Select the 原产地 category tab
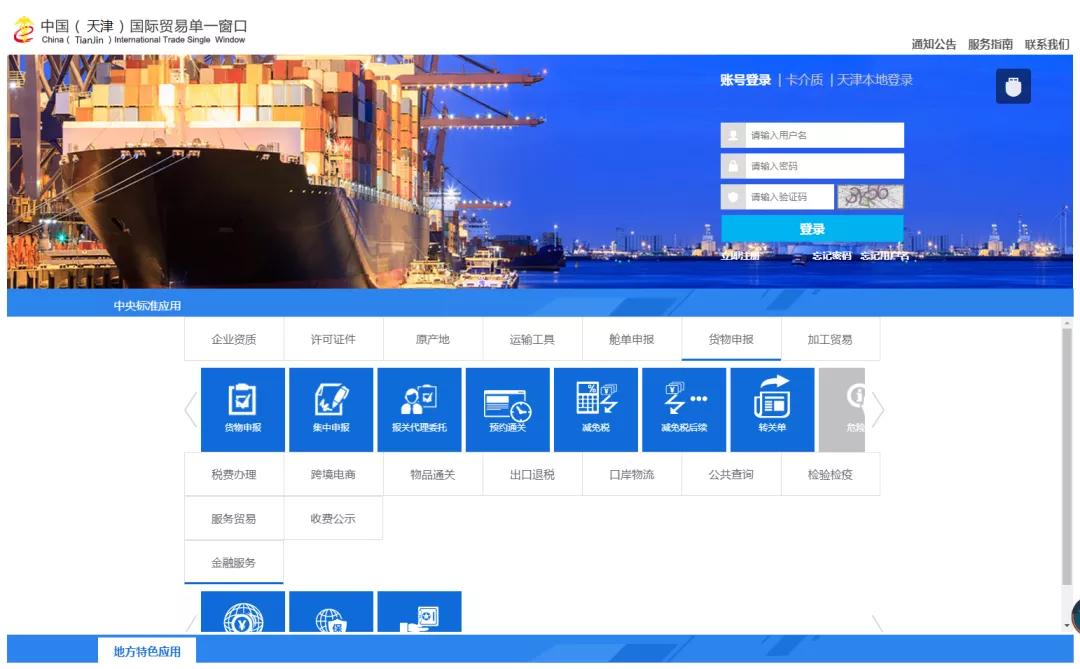This screenshot has width=1080, height=669. pos(433,339)
